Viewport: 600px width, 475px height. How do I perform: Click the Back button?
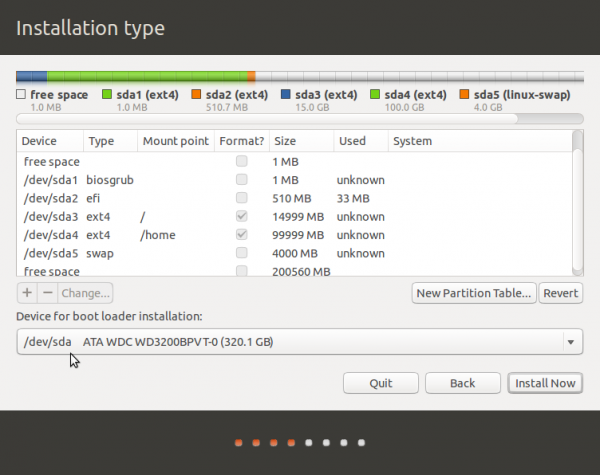point(462,383)
